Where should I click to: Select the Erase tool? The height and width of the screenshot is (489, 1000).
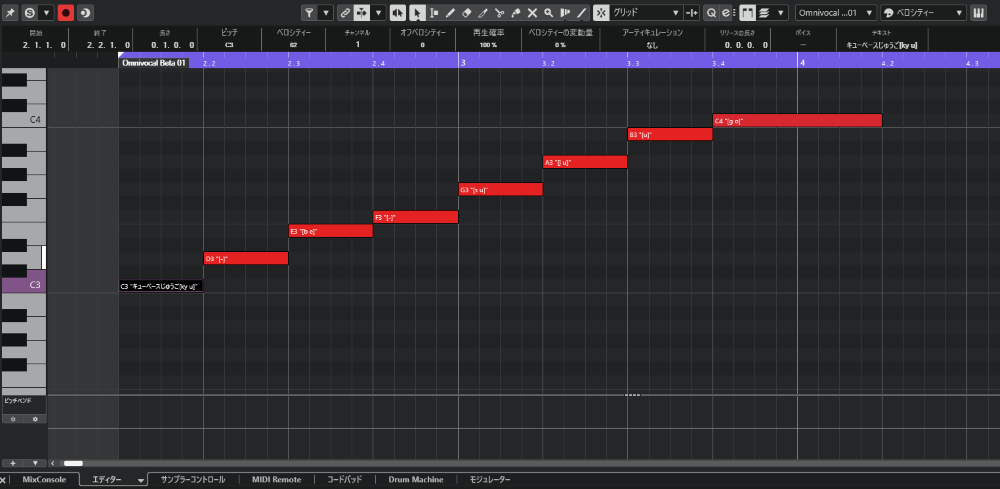tap(466, 13)
